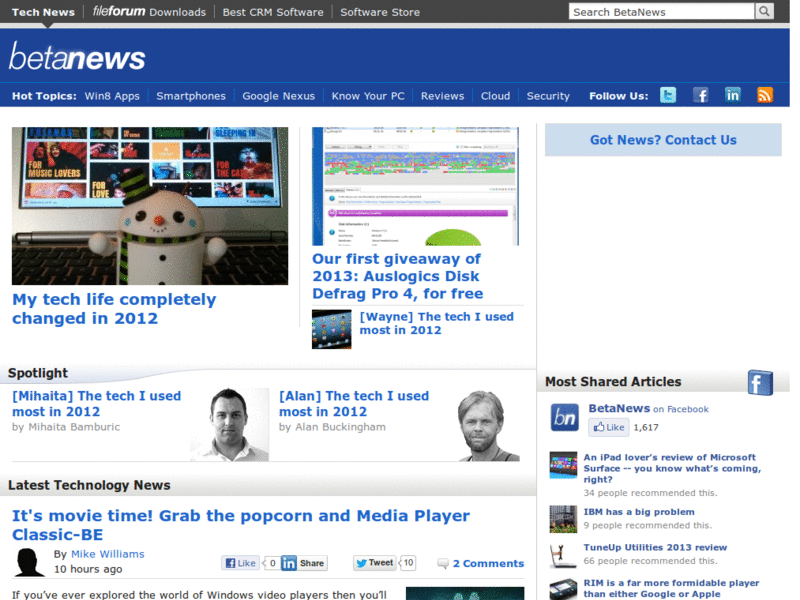Click TuneUp Utilities article thumbnail
This screenshot has height=600, width=800.
(563, 555)
